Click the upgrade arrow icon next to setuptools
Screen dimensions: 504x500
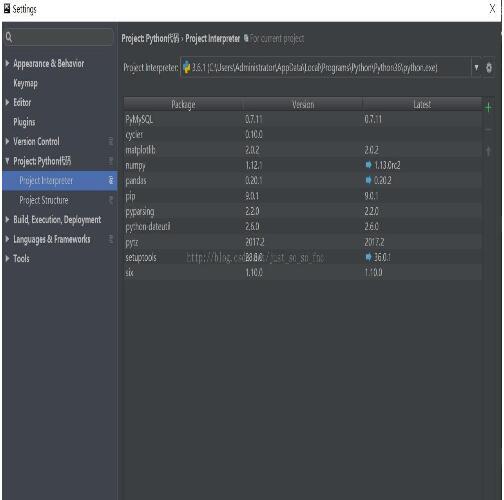pyautogui.click(x=368, y=257)
